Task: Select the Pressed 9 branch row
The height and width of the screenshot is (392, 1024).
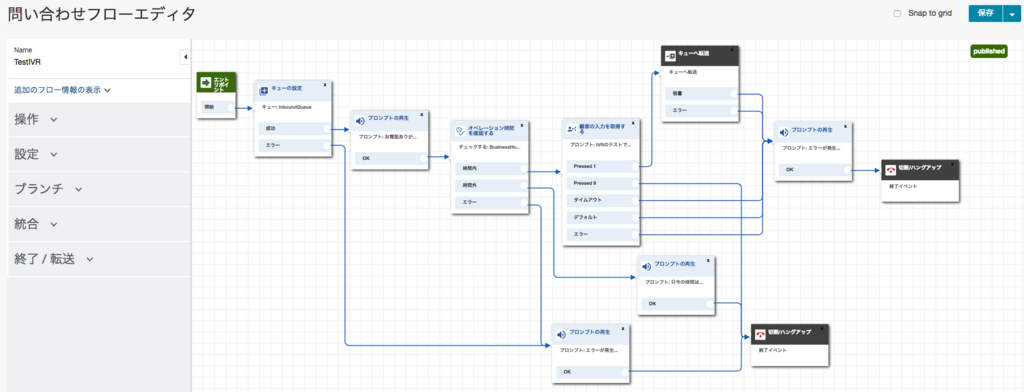Action: click(x=602, y=184)
